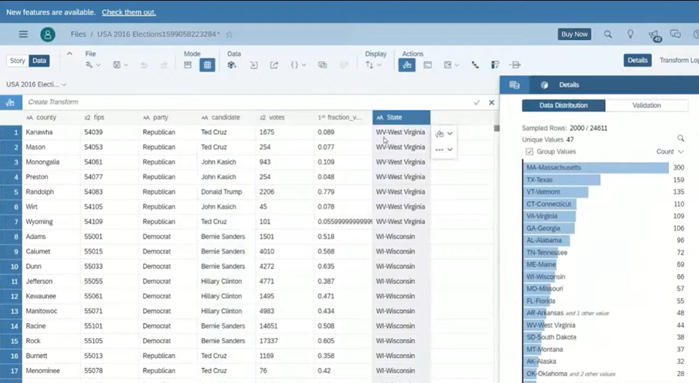Image resolution: width=699 pixels, height=383 pixels.
Task: Search values in Data Distribution panel
Action: point(680,139)
